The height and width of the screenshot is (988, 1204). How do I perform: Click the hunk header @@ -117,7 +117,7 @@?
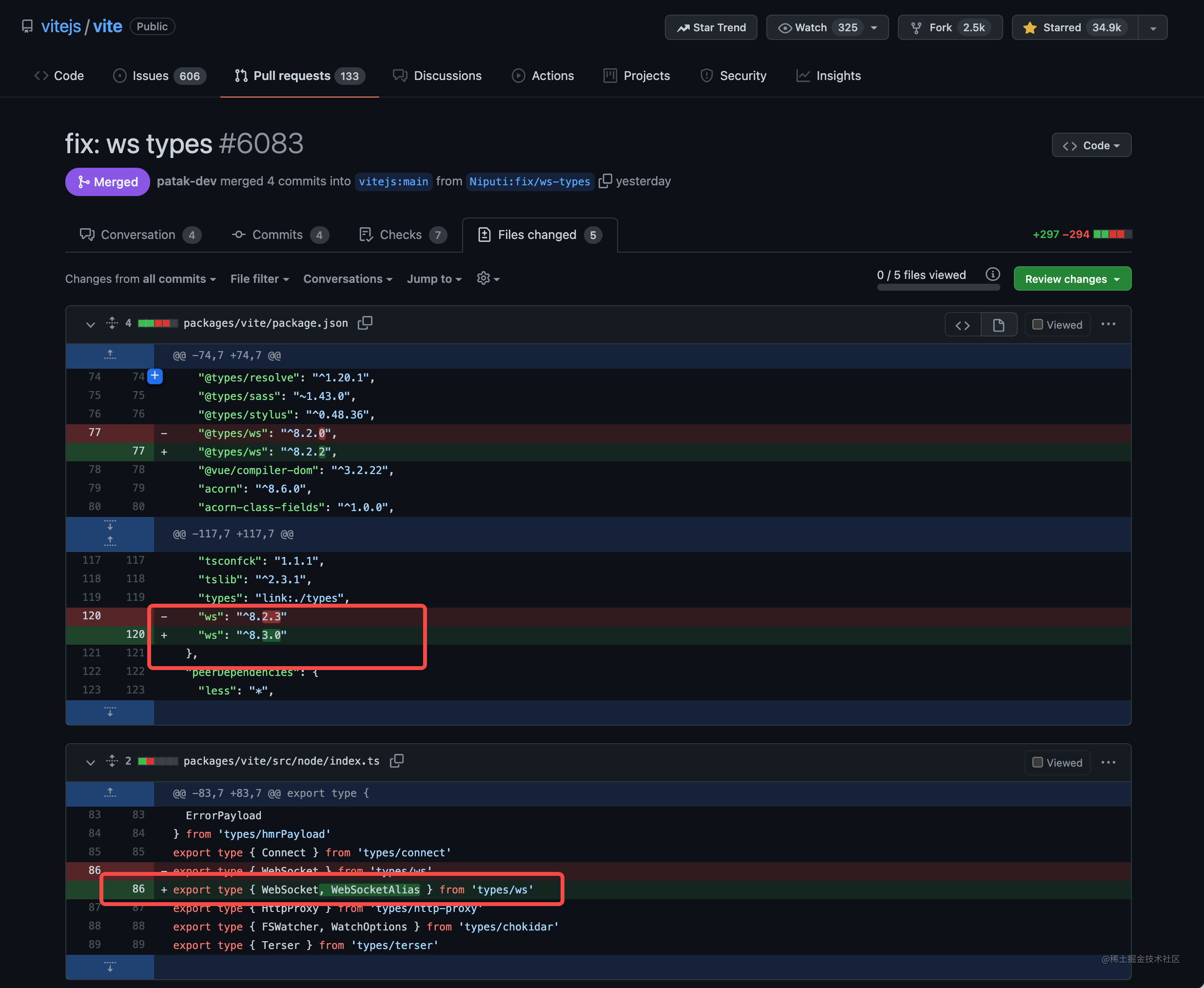point(233,534)
